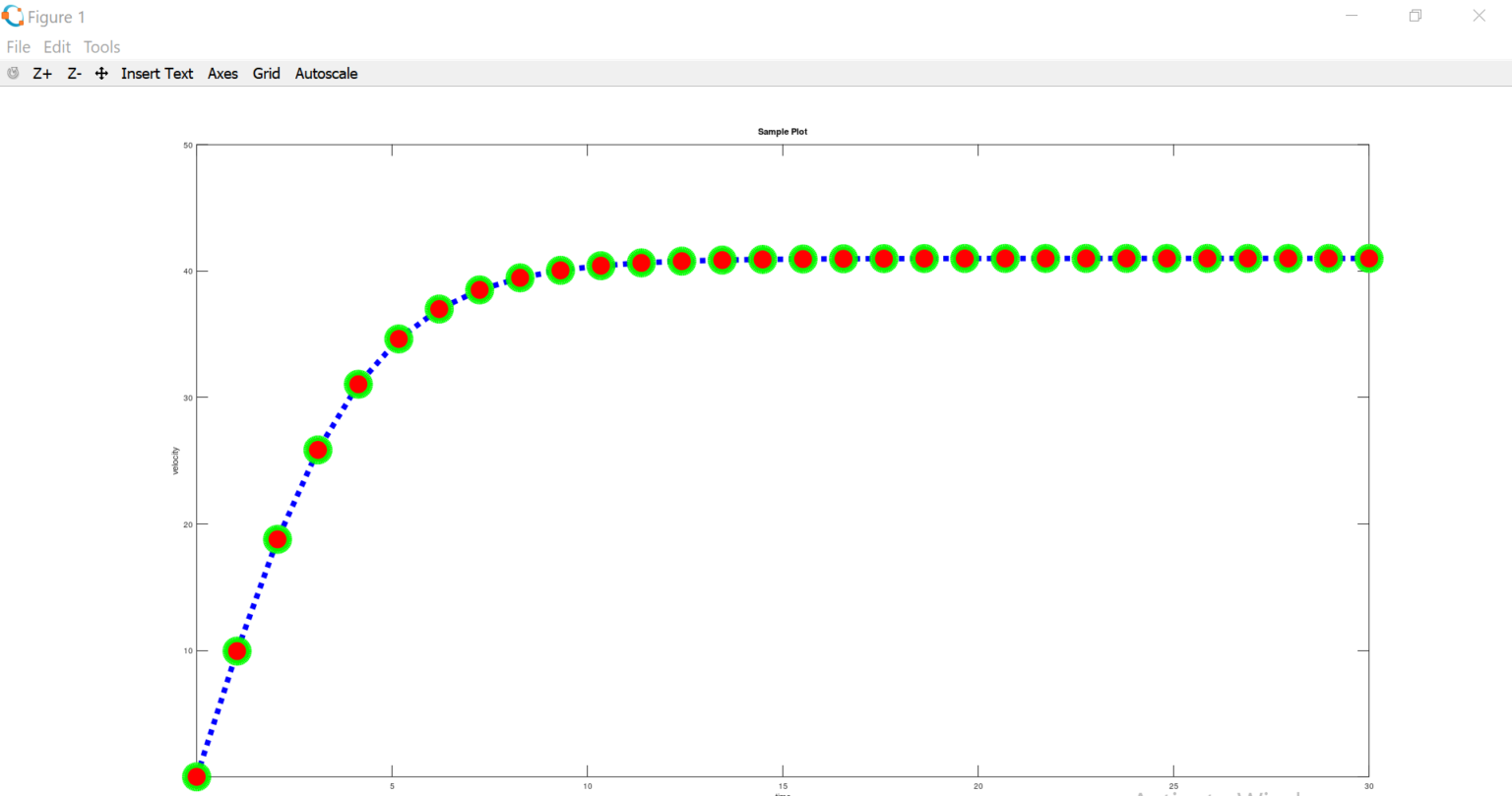Expand Tools menu for figure settings
This screenshot has width=1512, height=796.
pos(101,46)
